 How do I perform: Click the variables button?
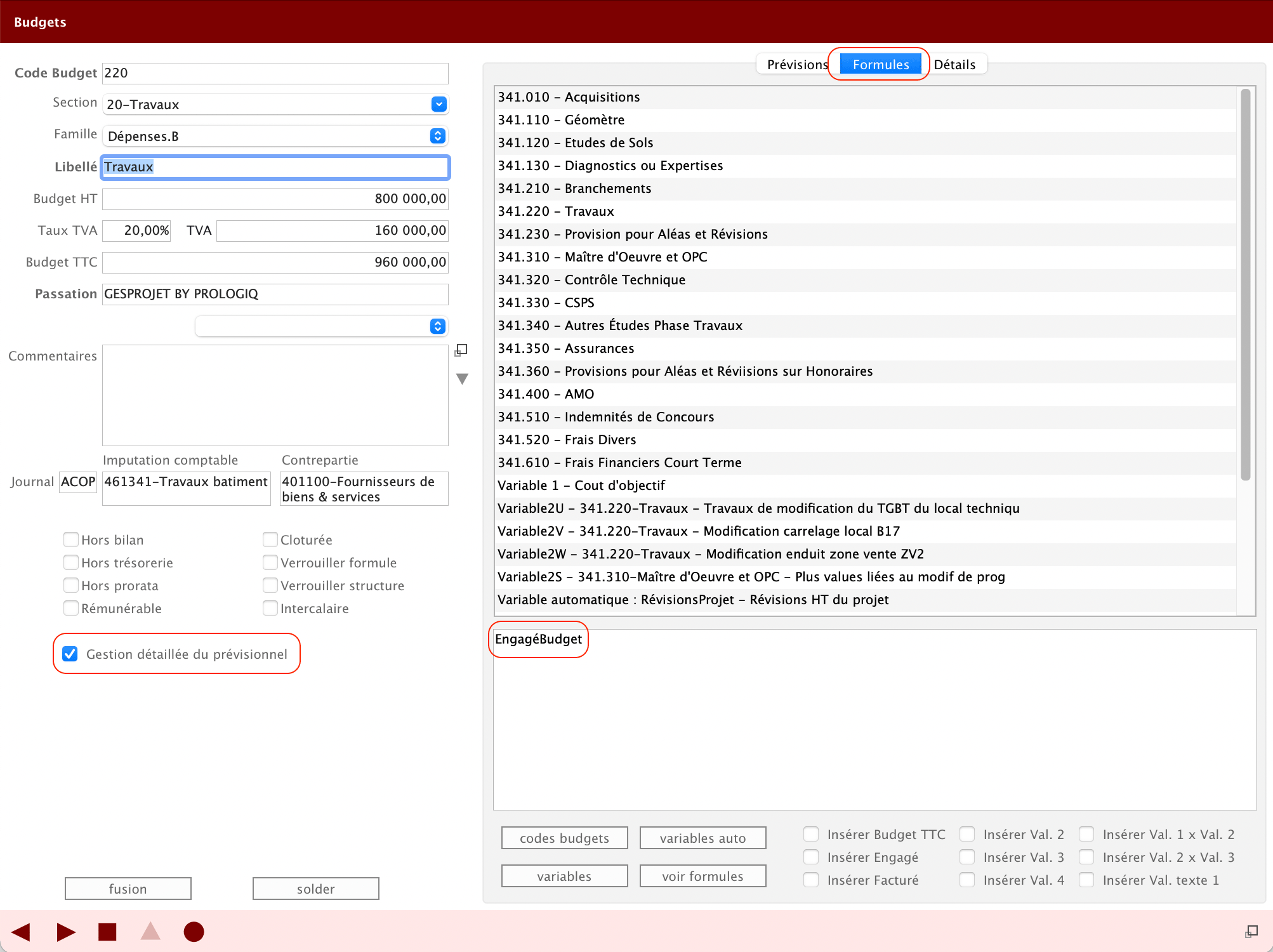pos(564,876)
